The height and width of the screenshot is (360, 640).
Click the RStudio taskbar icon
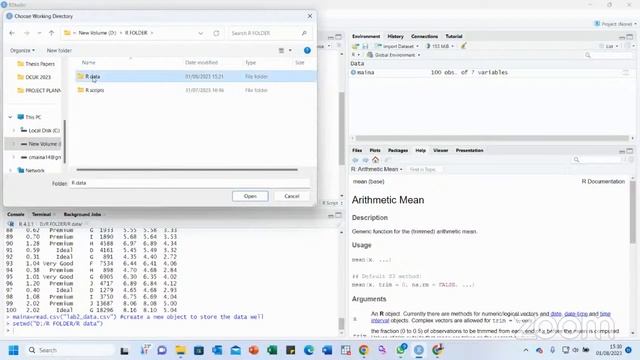coord(419,350)
